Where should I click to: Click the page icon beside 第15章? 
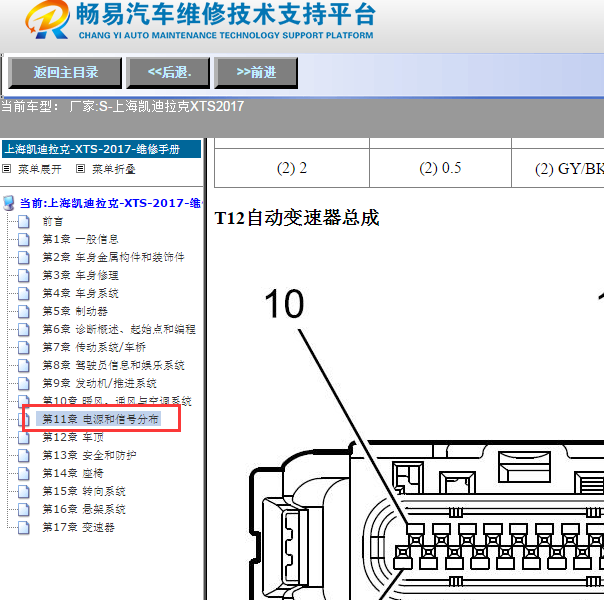click(23, 491)
